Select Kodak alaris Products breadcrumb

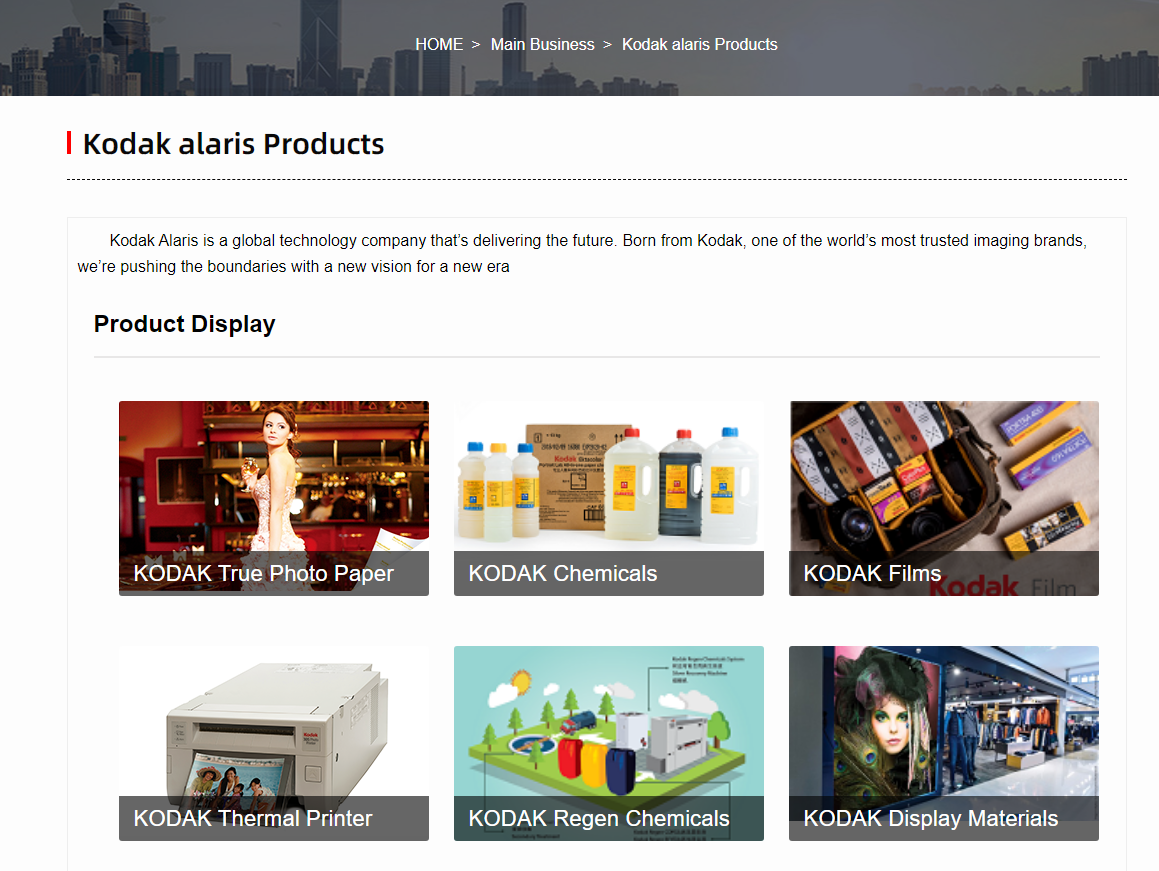pos(699,45)
